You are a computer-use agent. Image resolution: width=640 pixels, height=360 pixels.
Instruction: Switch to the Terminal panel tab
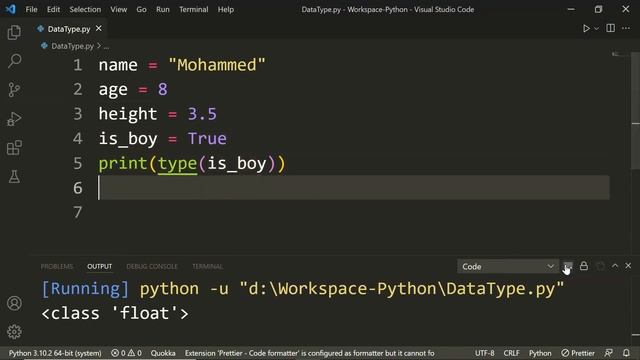[x=207, y=267]
